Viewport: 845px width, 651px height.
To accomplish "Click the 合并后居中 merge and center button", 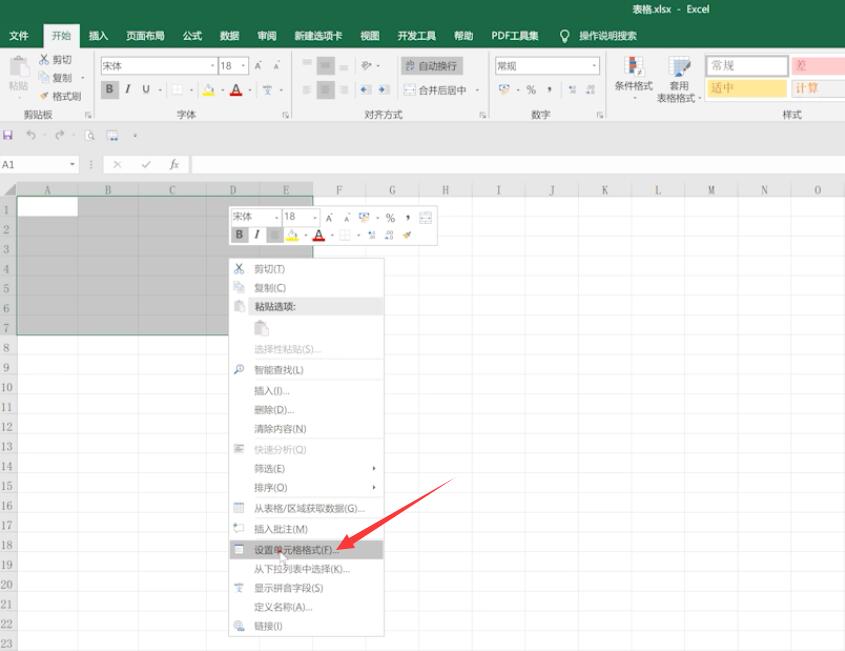I will tap(435, 90).
